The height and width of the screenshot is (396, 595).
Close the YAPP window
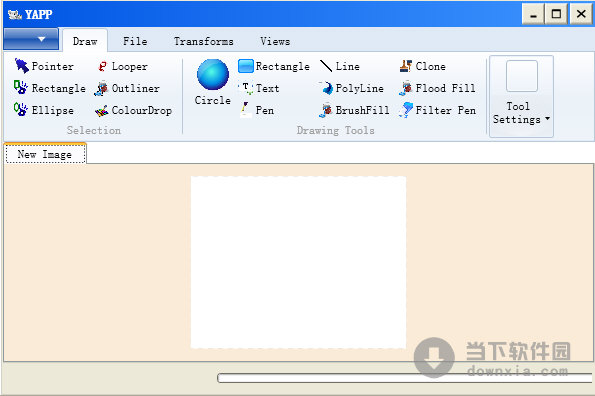click(581, 14)
